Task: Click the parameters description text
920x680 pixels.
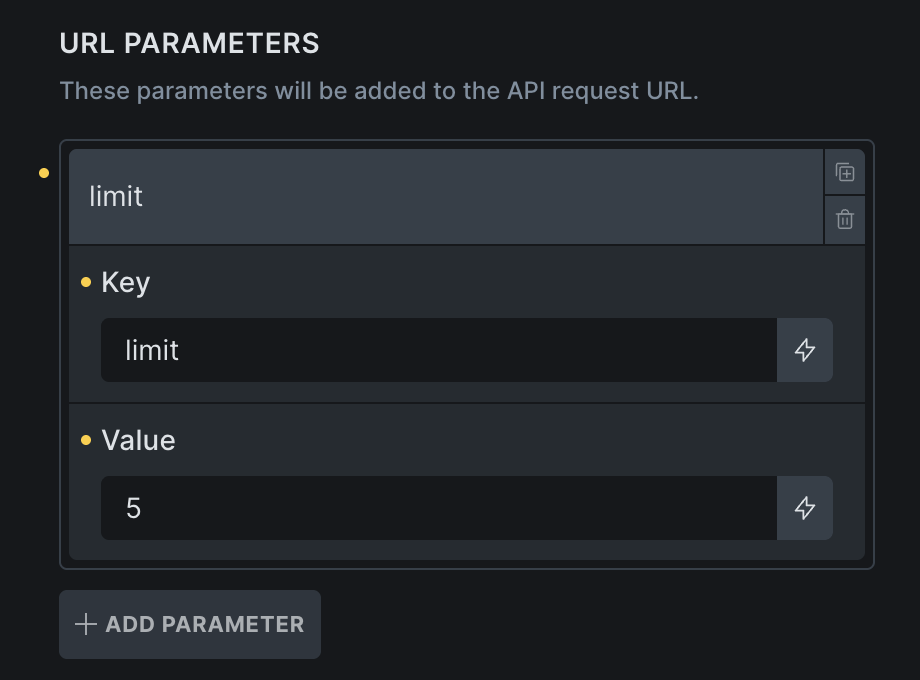Action: click(379, 91)
